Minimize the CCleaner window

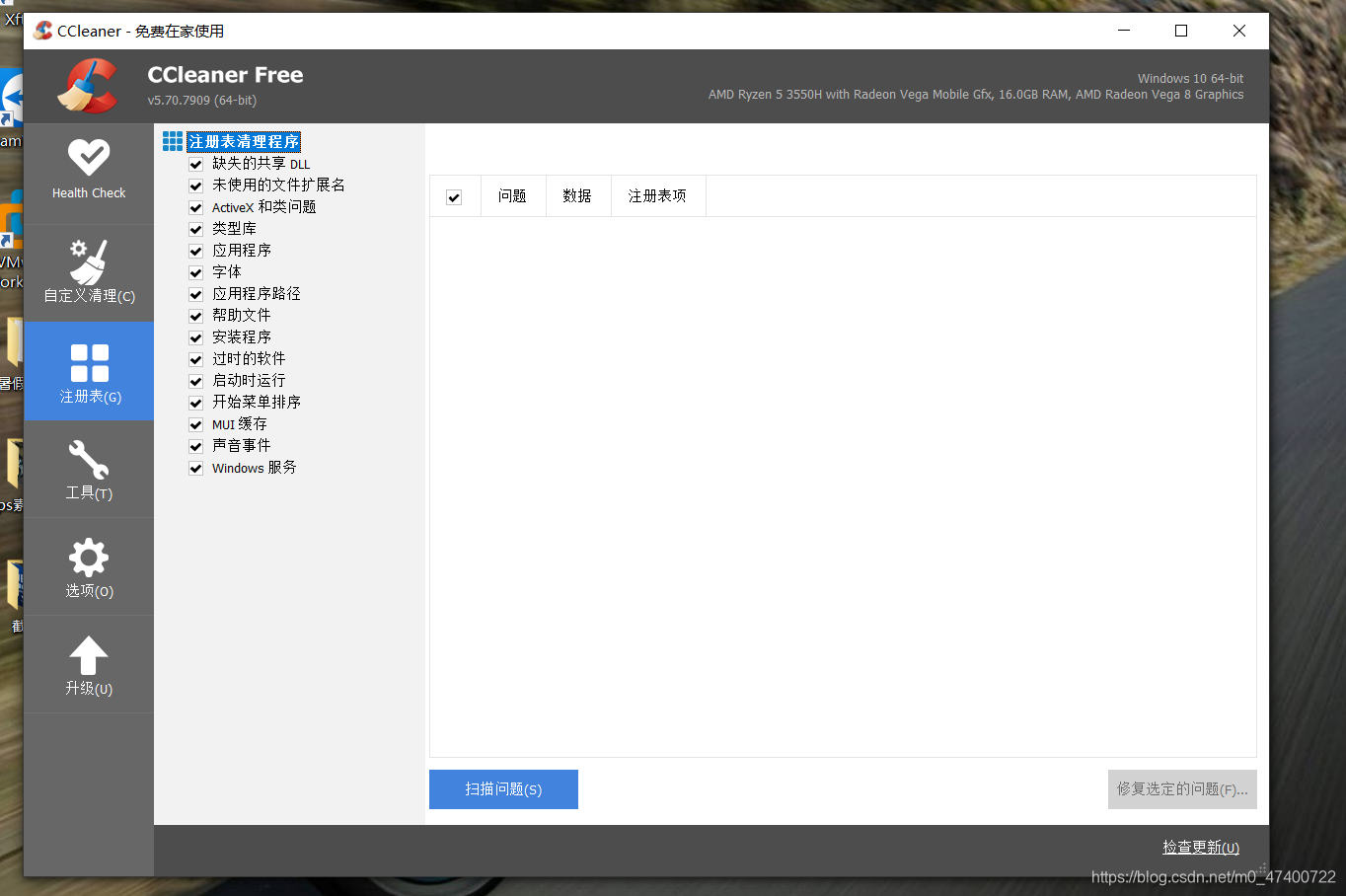point(1124,31)
